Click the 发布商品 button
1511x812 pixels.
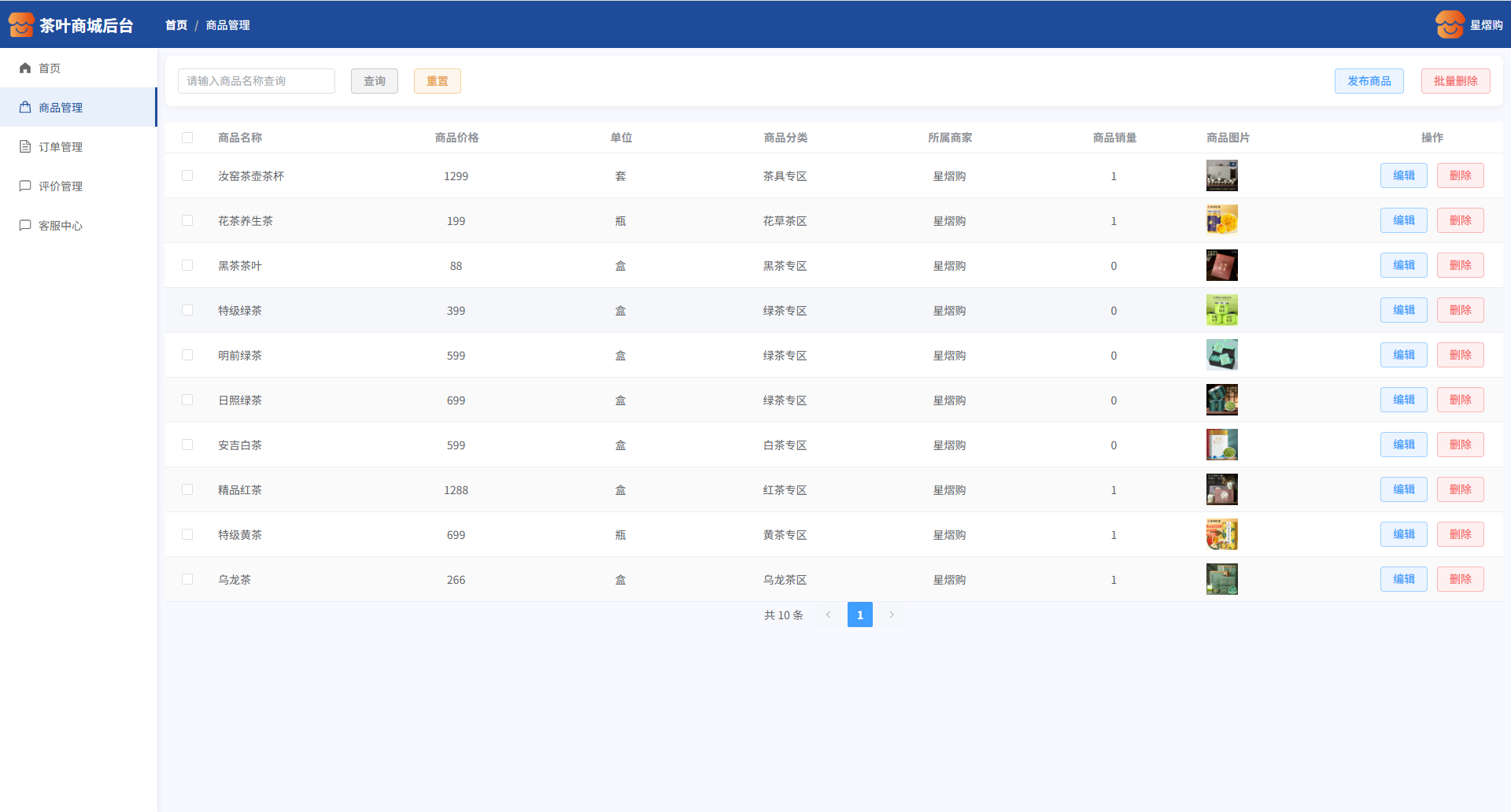(x=1369, y=81)
